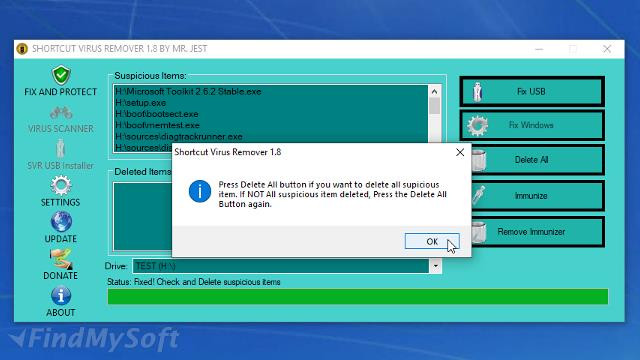
Task: Click the Immunize button
Action: click(x=537, y=196)
